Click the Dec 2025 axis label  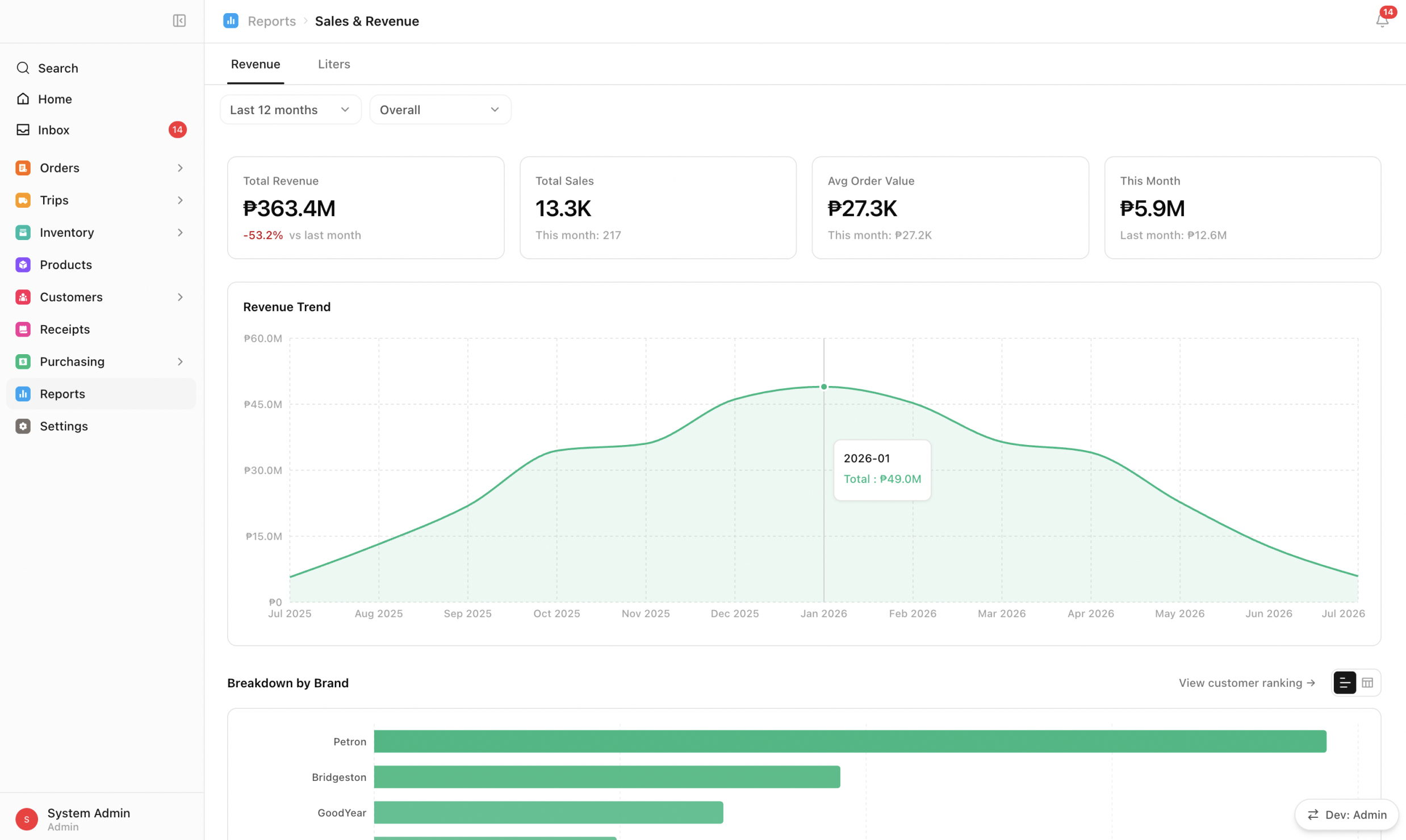[734, 614]
